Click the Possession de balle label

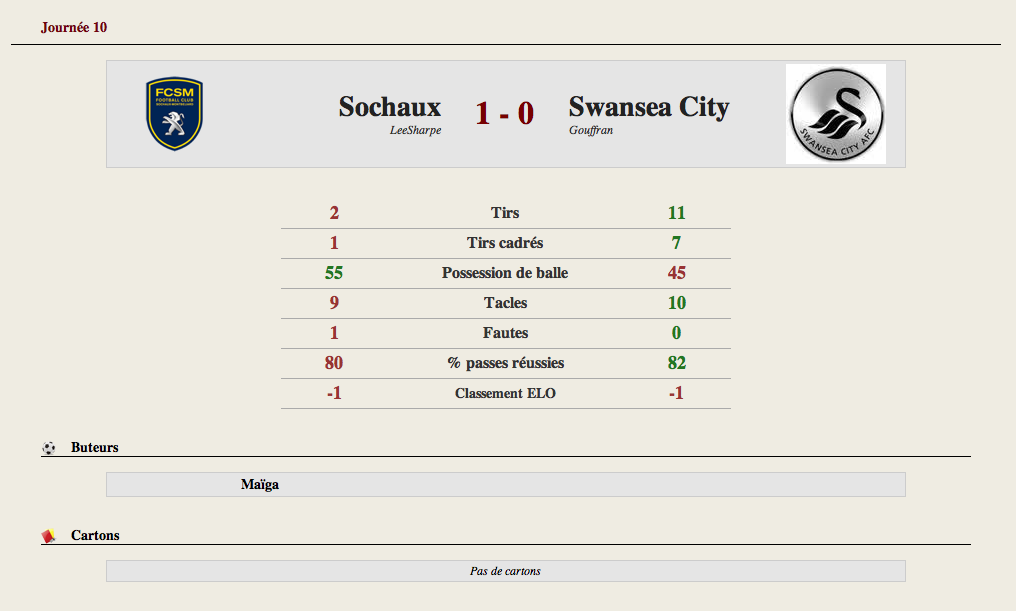pos(505,273)
